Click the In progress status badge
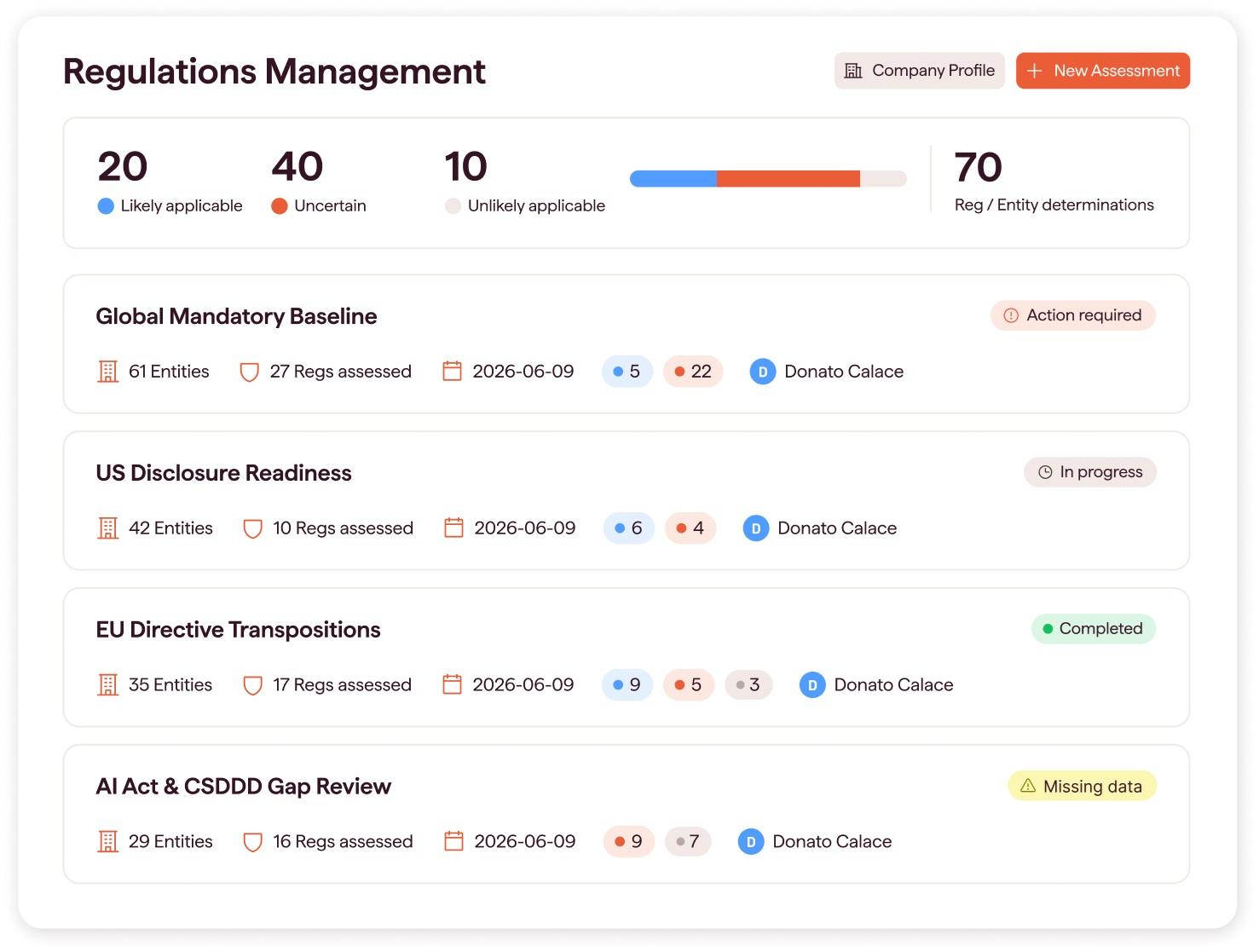This screenshot has height=952, width=1259. coord(1090,472)
